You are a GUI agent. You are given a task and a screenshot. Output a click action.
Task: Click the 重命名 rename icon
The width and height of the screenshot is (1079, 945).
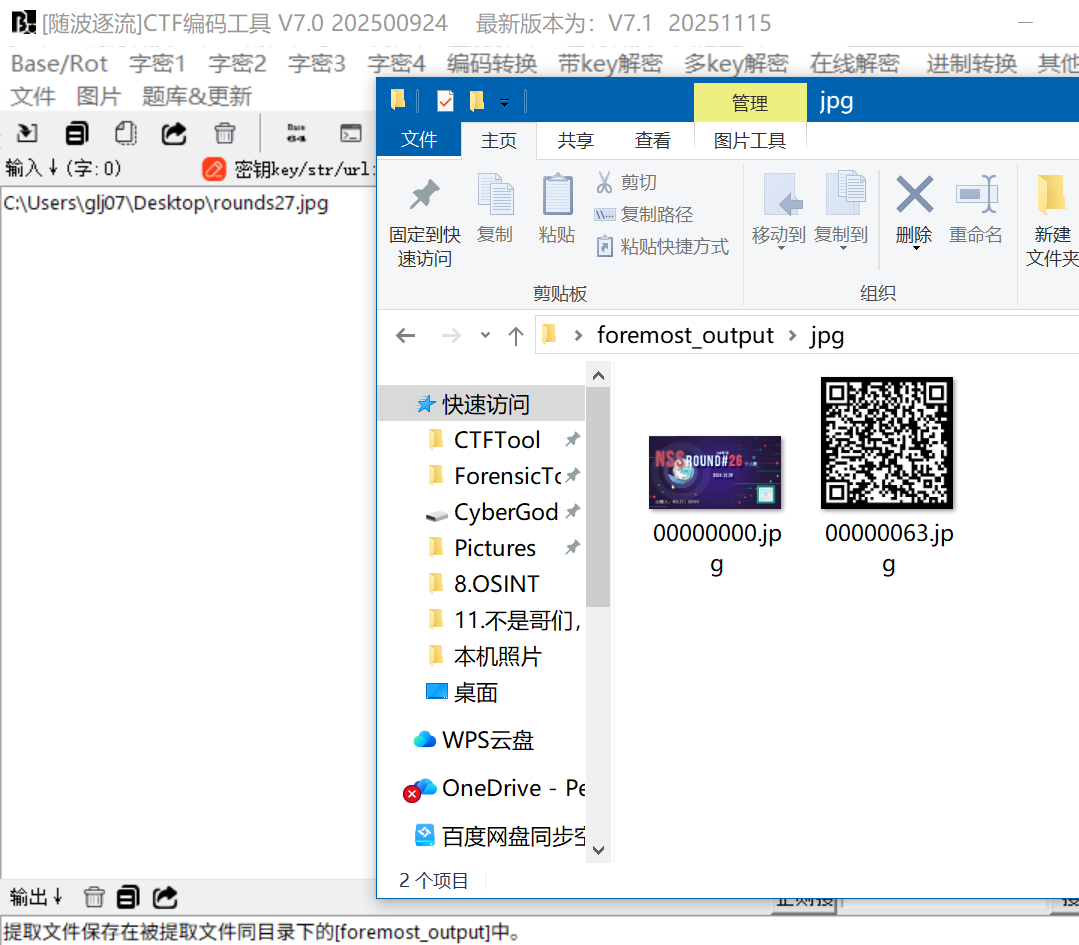pyautogui.click(x=975, y=195)
